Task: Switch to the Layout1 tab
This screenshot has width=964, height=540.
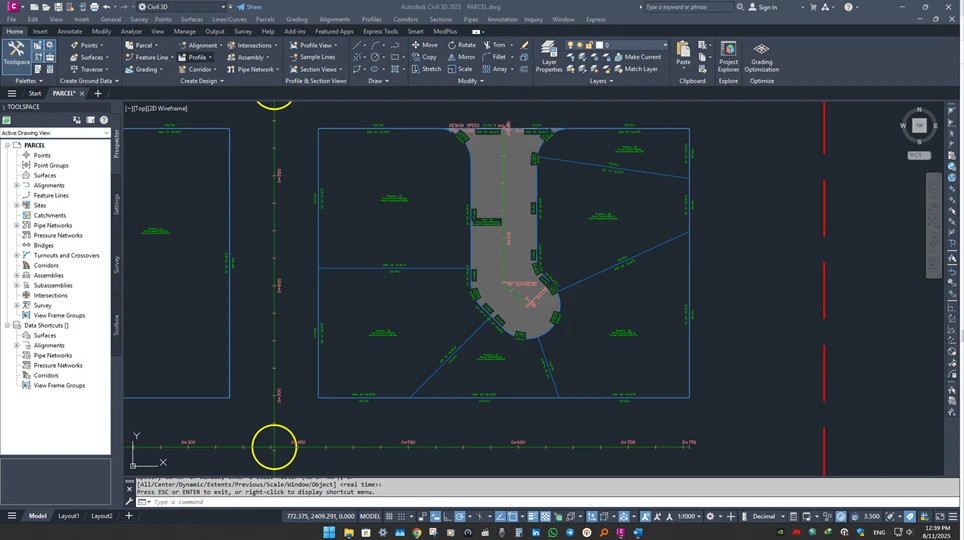Action: click(x=68, y=516)
